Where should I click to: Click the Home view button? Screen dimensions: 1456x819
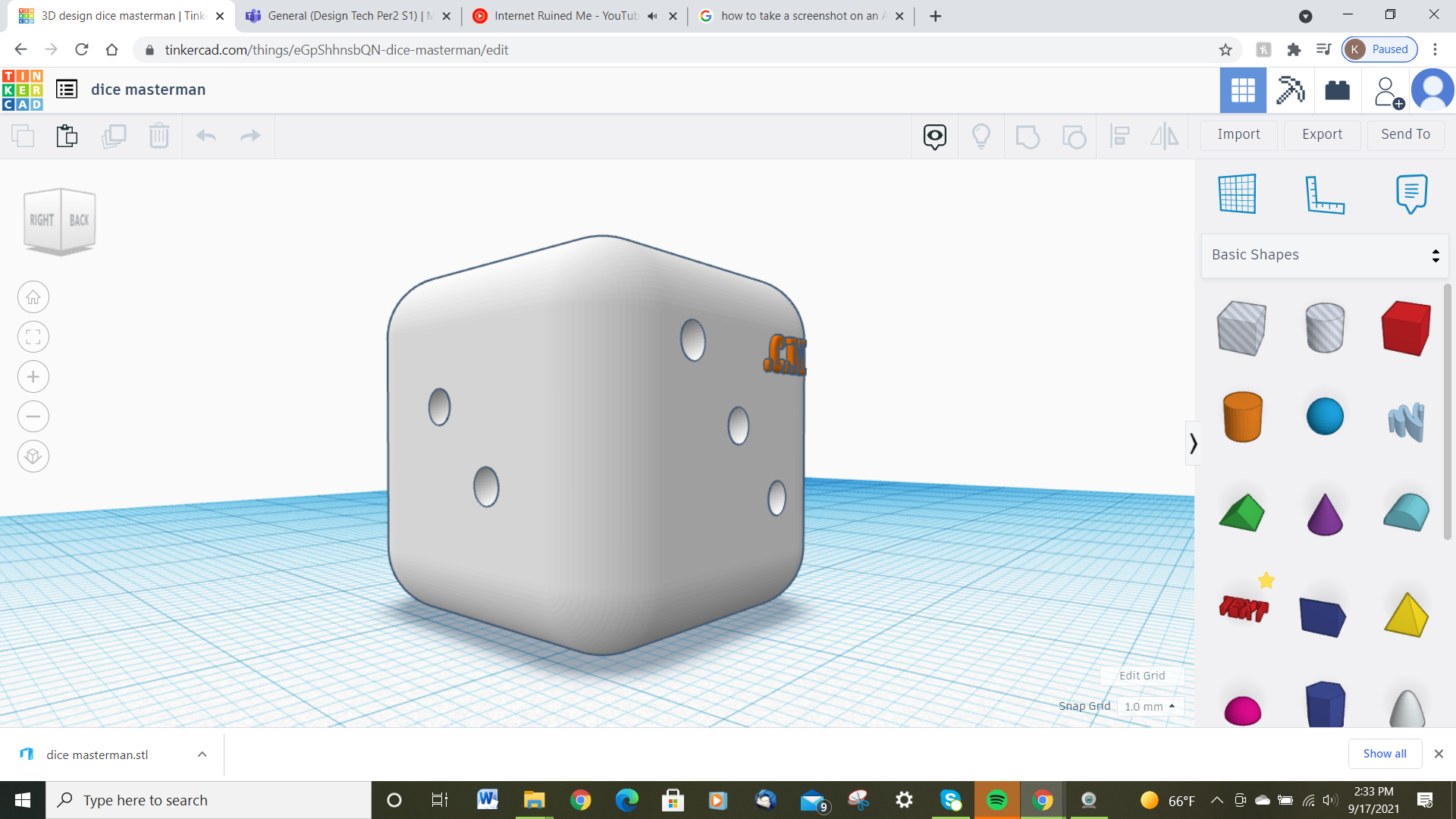[33, 297]
